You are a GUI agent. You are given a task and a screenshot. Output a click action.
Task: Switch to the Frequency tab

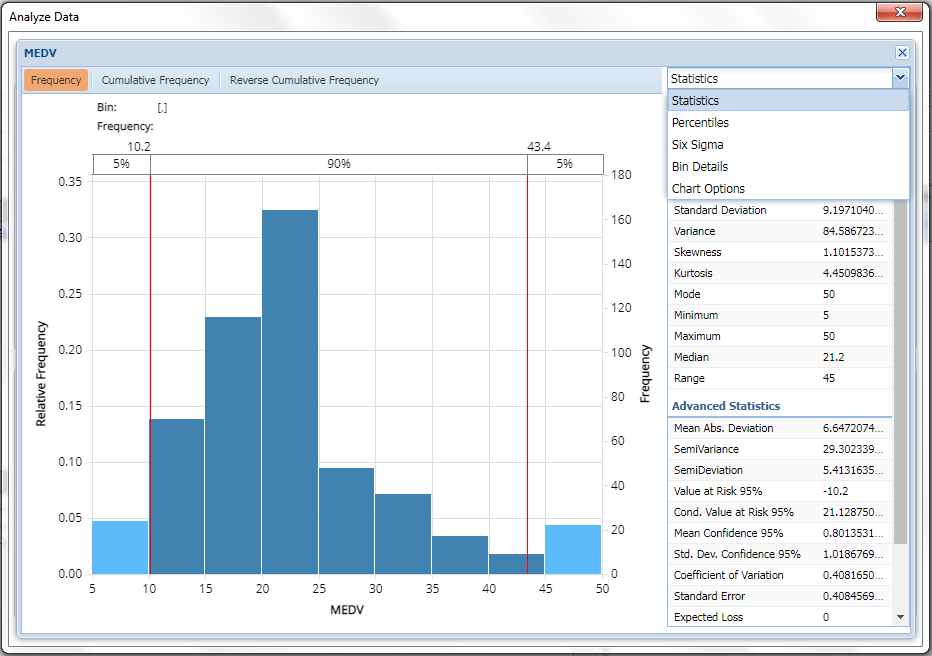[56, 80]
